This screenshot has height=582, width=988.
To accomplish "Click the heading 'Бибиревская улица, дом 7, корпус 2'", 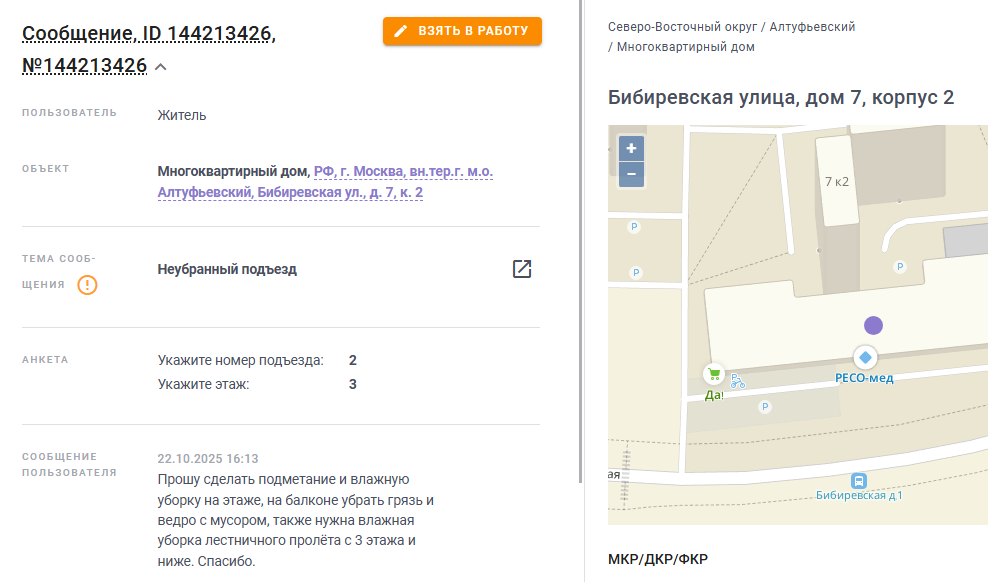I will (x=781, y=98).
